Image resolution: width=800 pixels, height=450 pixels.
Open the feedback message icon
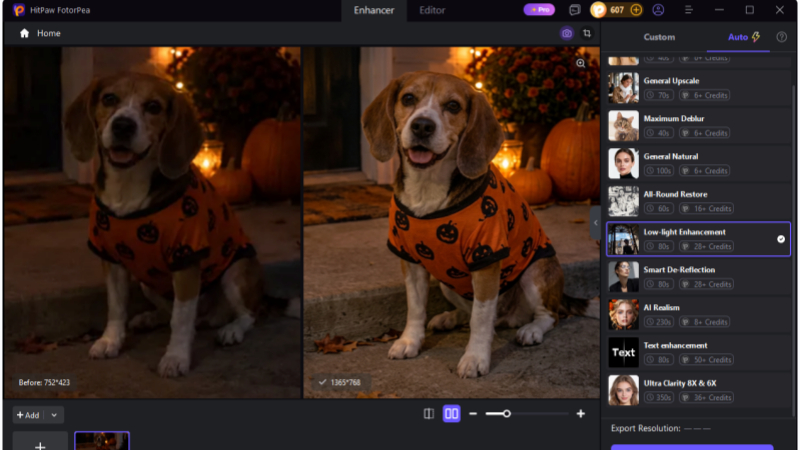tap(574, 10)
